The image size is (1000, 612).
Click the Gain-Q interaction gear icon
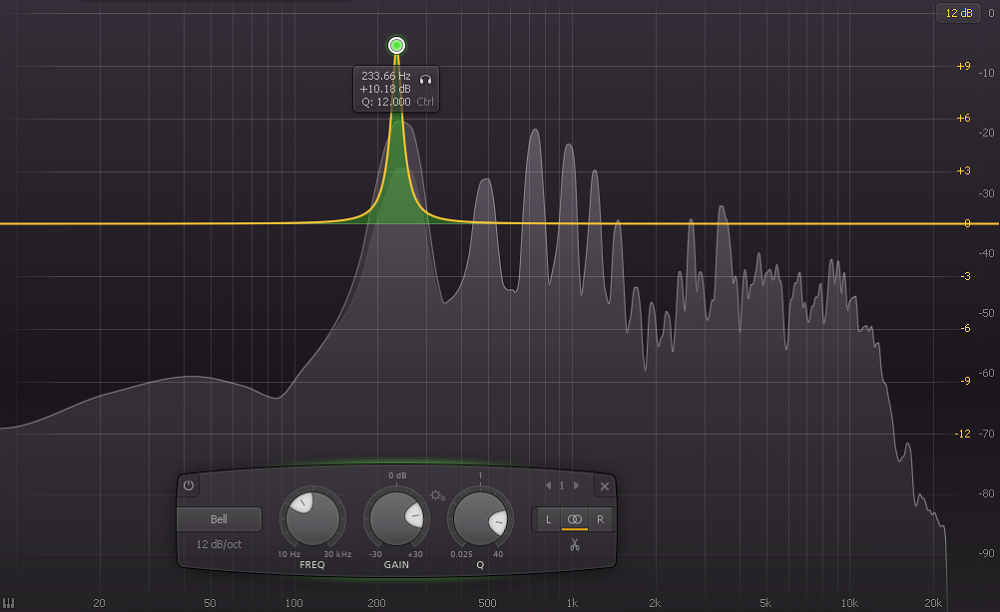(x=436, y=495)
